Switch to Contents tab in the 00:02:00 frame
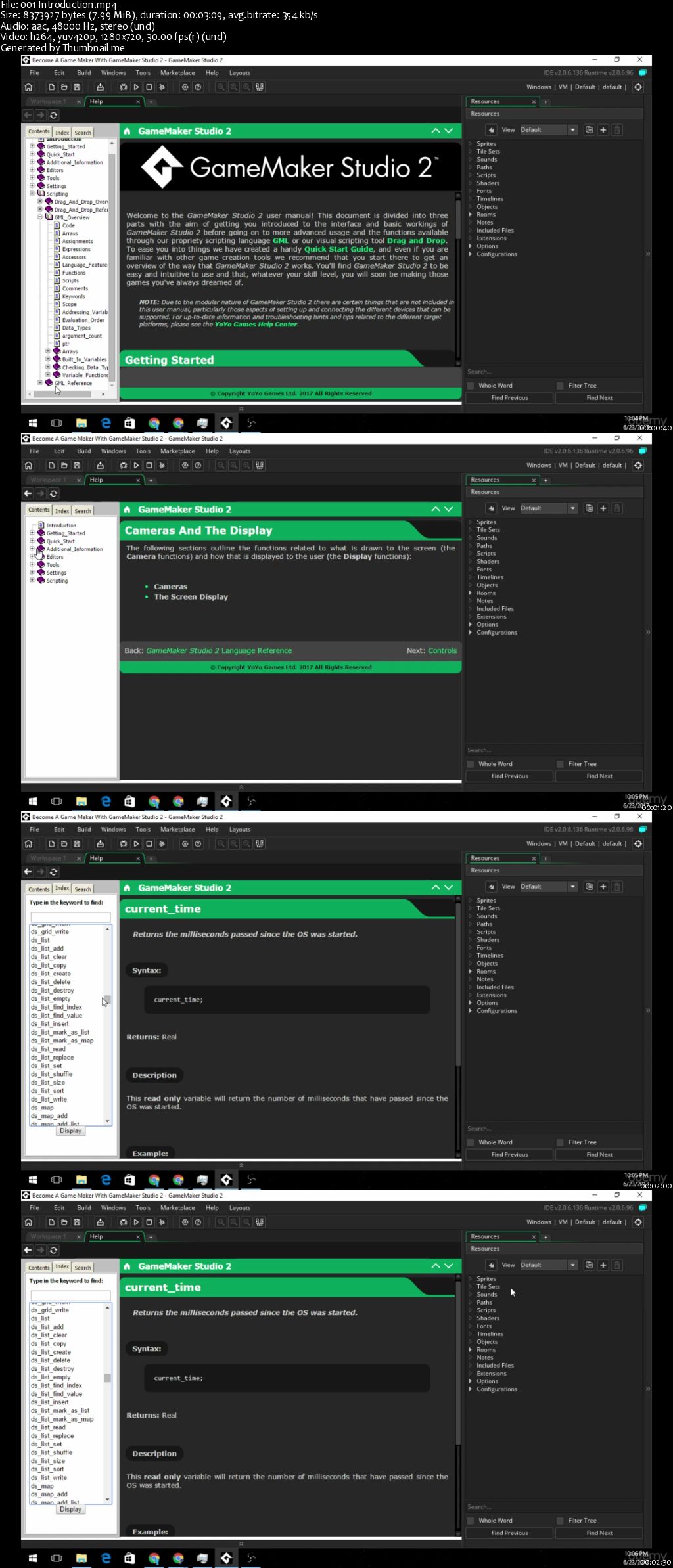The image size is (673, 1568). [39, 889]
